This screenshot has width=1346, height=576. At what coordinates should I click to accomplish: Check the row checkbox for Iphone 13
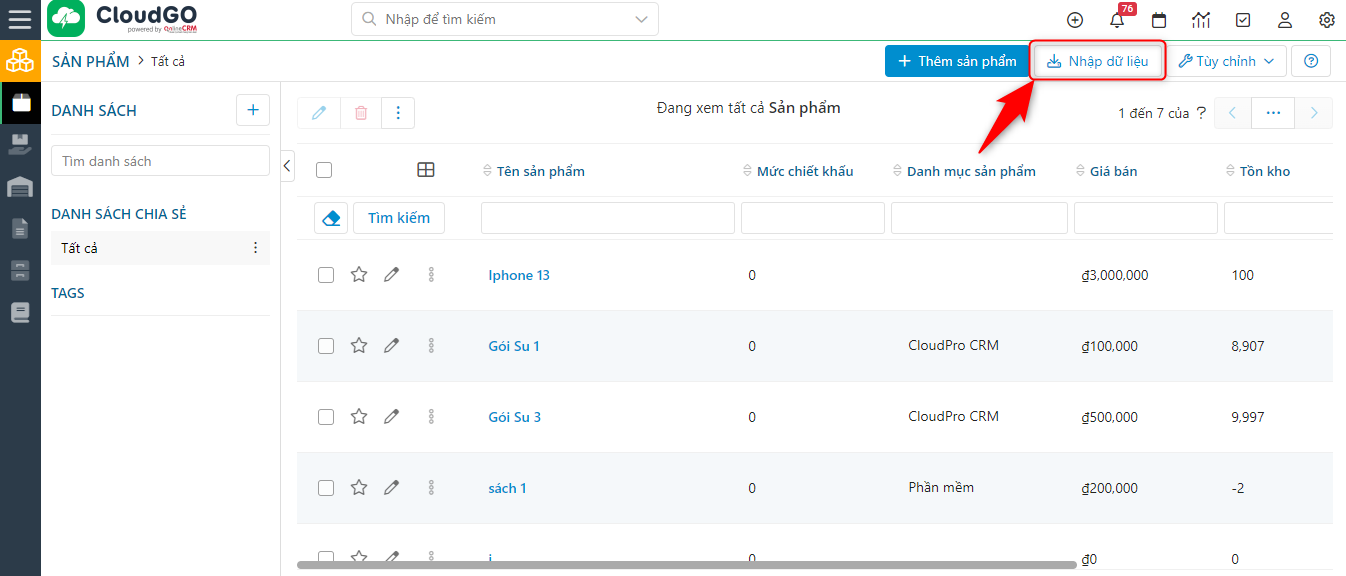click(325, 274)
